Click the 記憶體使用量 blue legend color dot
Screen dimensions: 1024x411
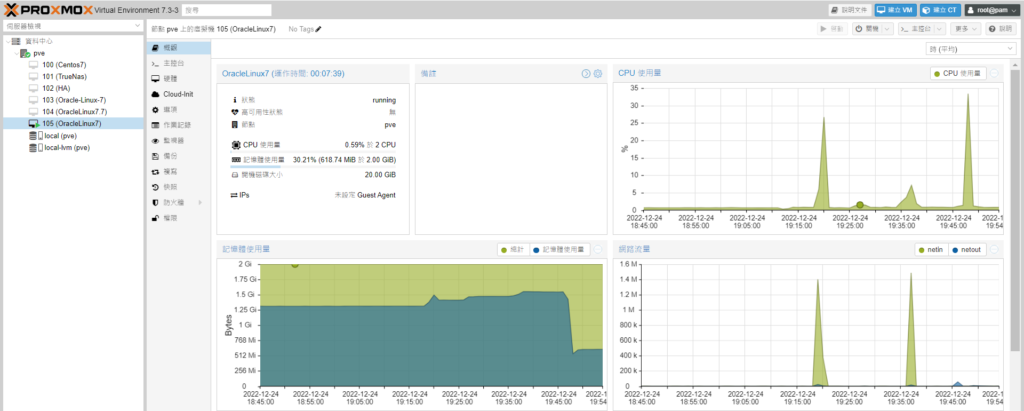click(x=536, y=249)
